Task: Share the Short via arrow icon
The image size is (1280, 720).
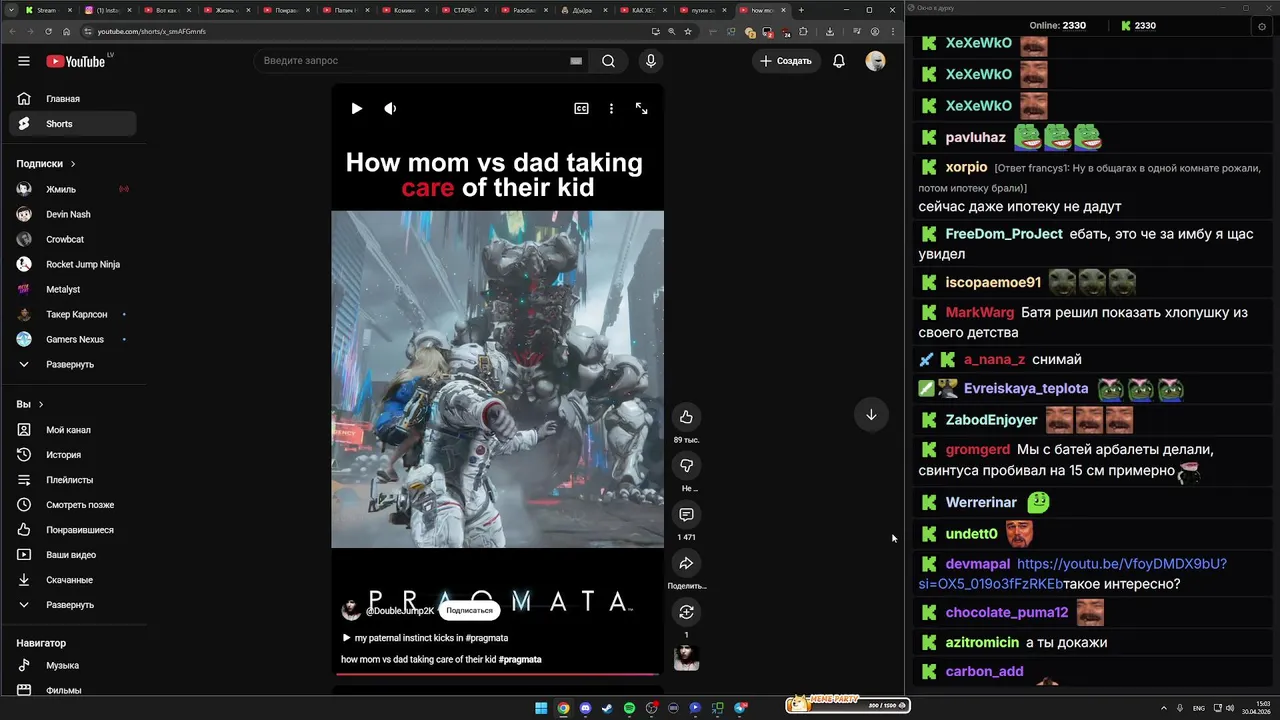Action: [x=686, y=564]
